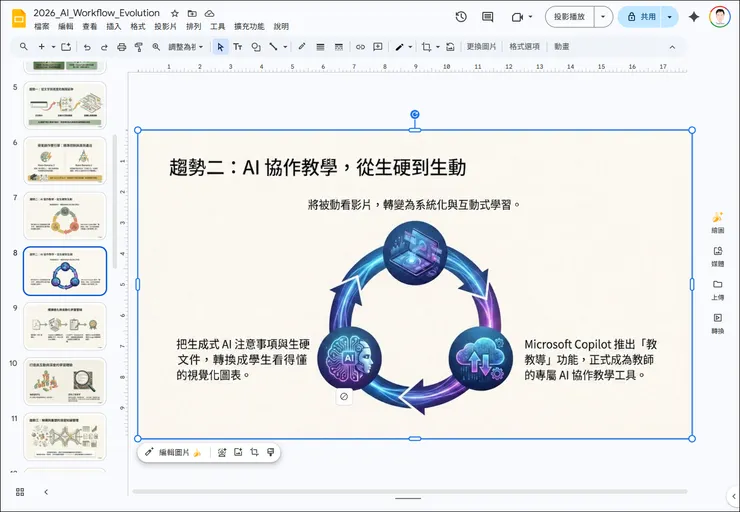Expand the crop mask shape dropdown

tap(437, 47)
